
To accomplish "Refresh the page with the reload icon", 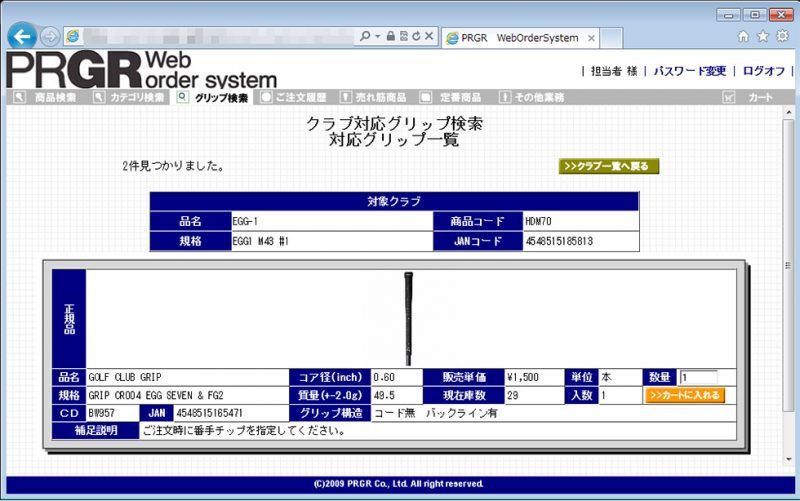I will (x=416, y=36).
